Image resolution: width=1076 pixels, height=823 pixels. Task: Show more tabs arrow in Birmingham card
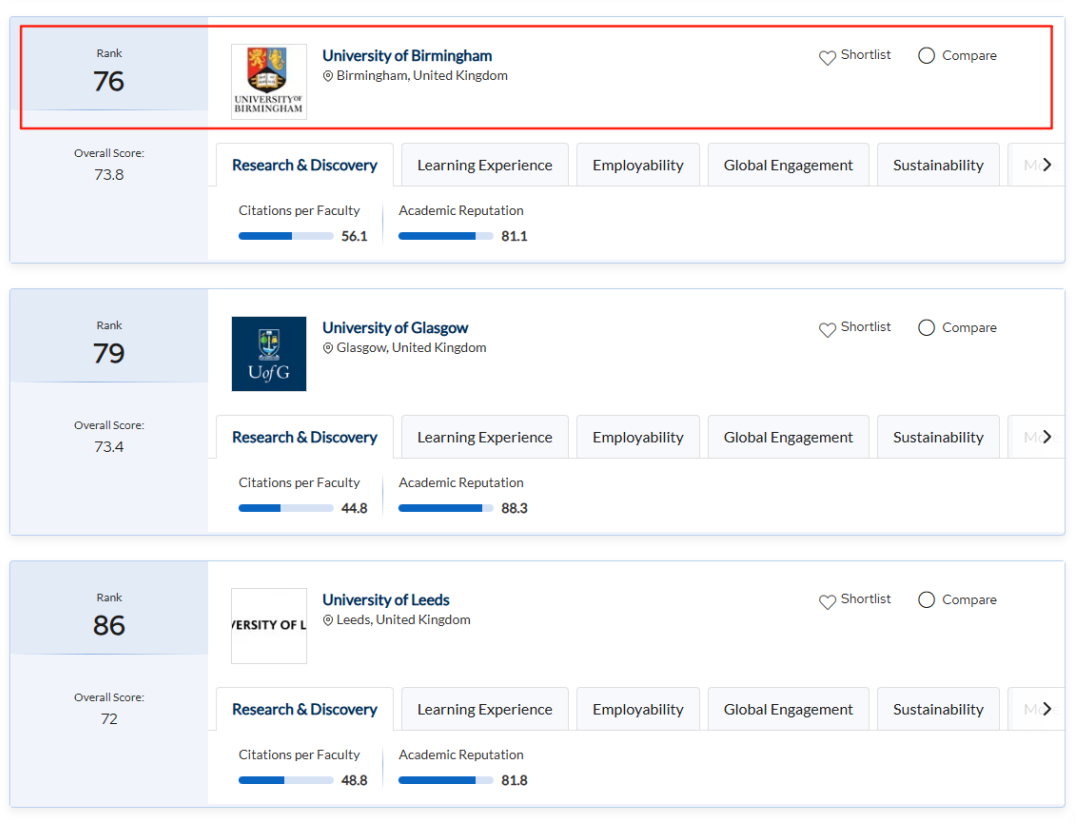coord(1046,165)
